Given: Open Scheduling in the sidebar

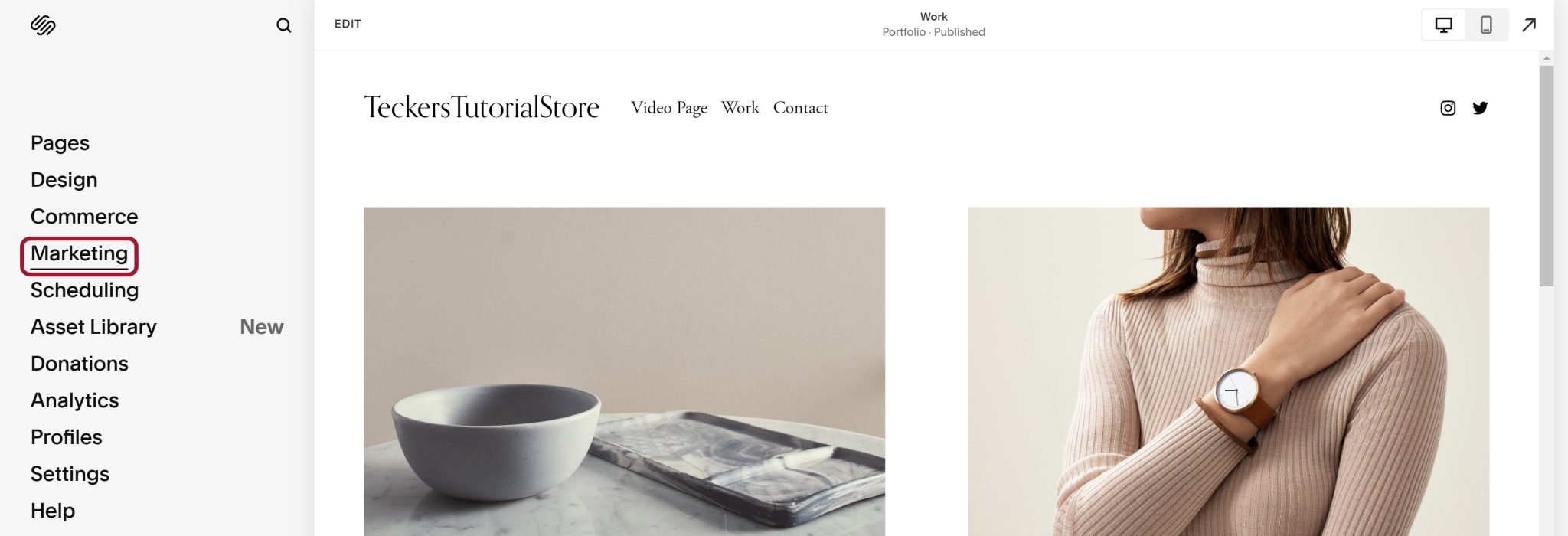Looking at the screenshot, I should 84,290.
